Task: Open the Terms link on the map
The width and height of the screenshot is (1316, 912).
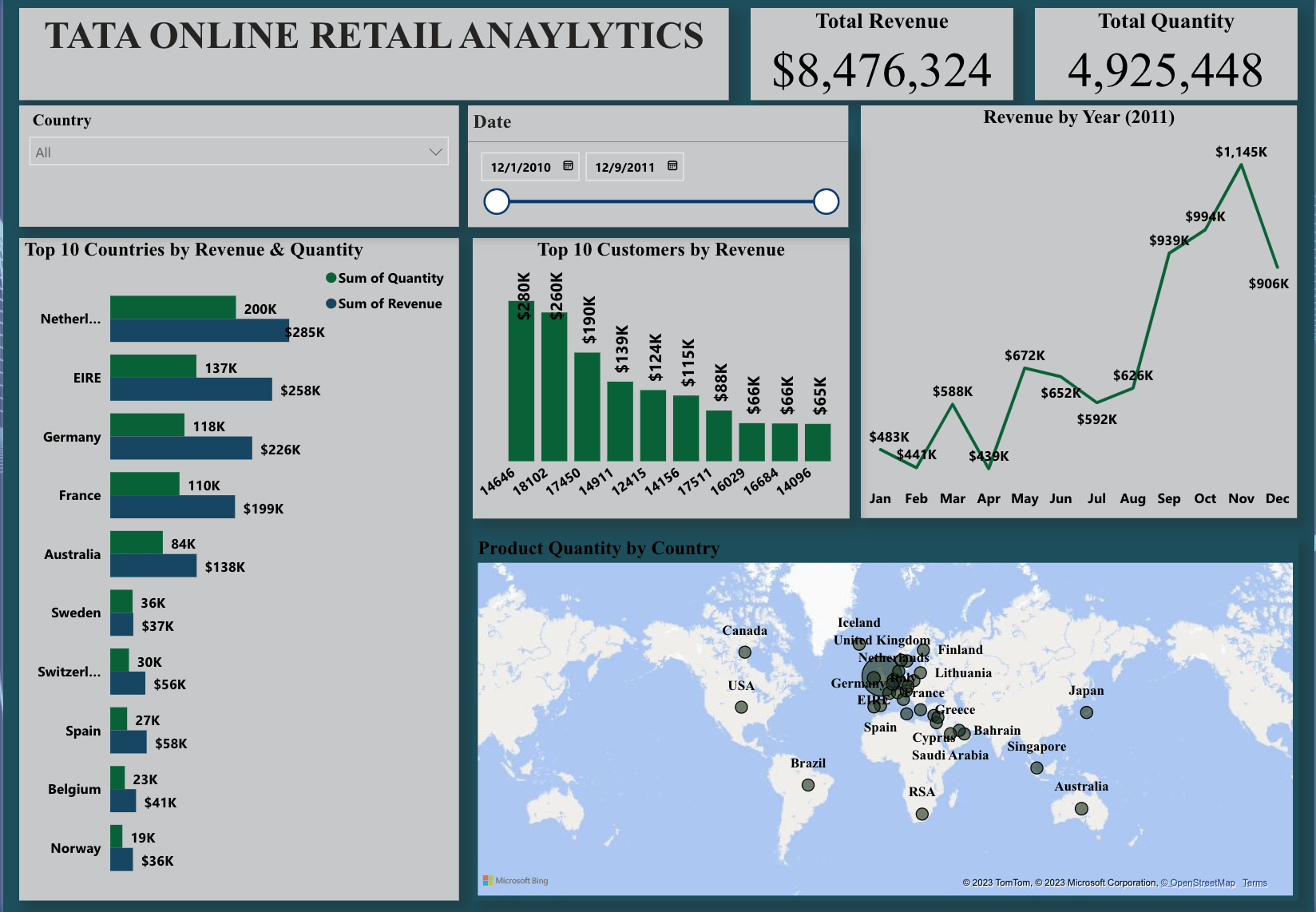Action: [1255, 882]
